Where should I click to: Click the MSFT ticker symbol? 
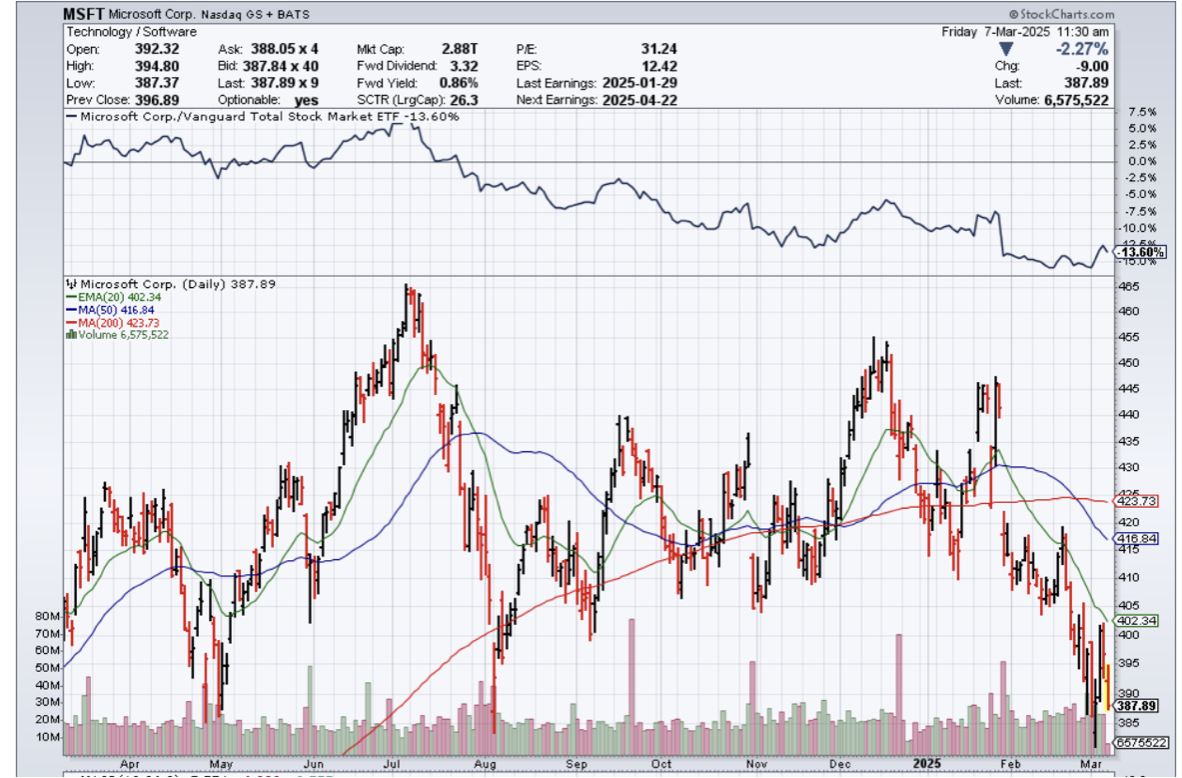tap(82, 14)
